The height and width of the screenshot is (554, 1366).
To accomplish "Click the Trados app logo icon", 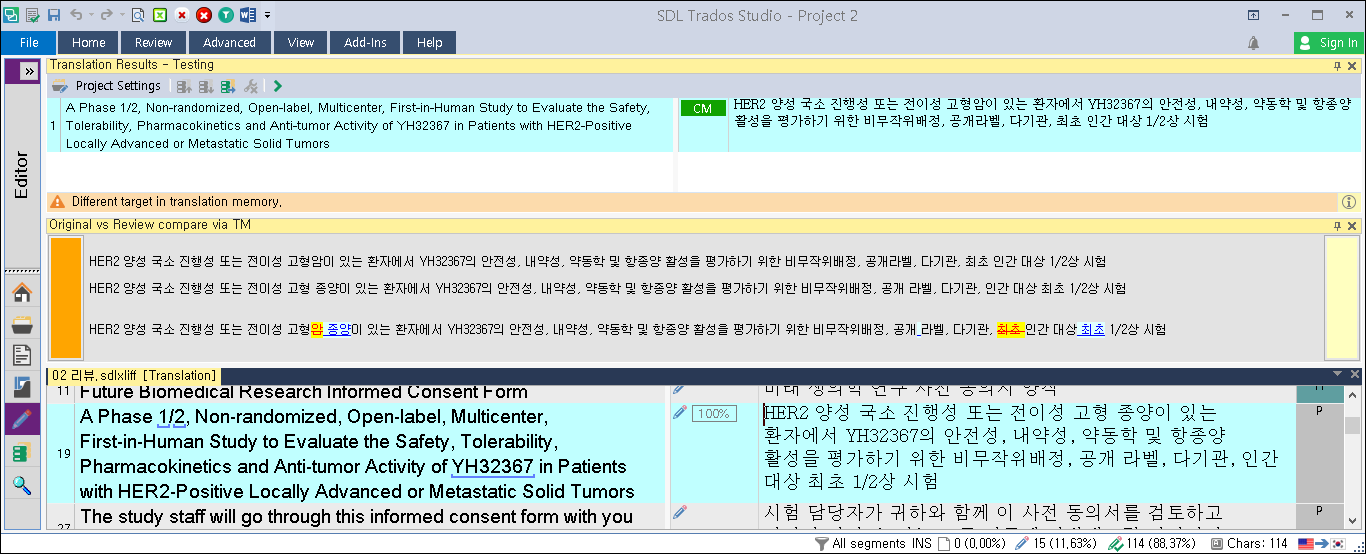I will (x=11, y=15).
